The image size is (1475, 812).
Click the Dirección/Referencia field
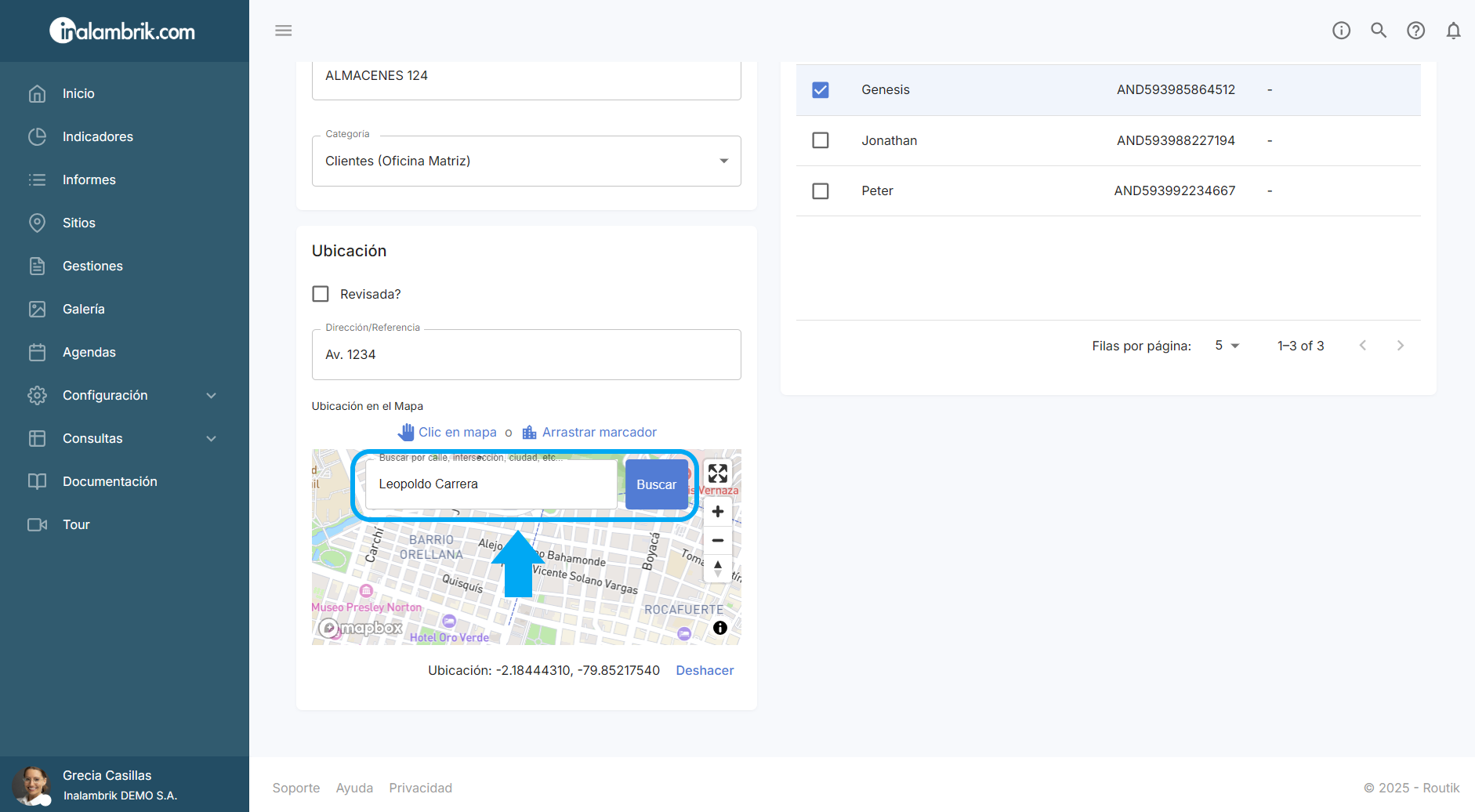(x=527, y=354)
